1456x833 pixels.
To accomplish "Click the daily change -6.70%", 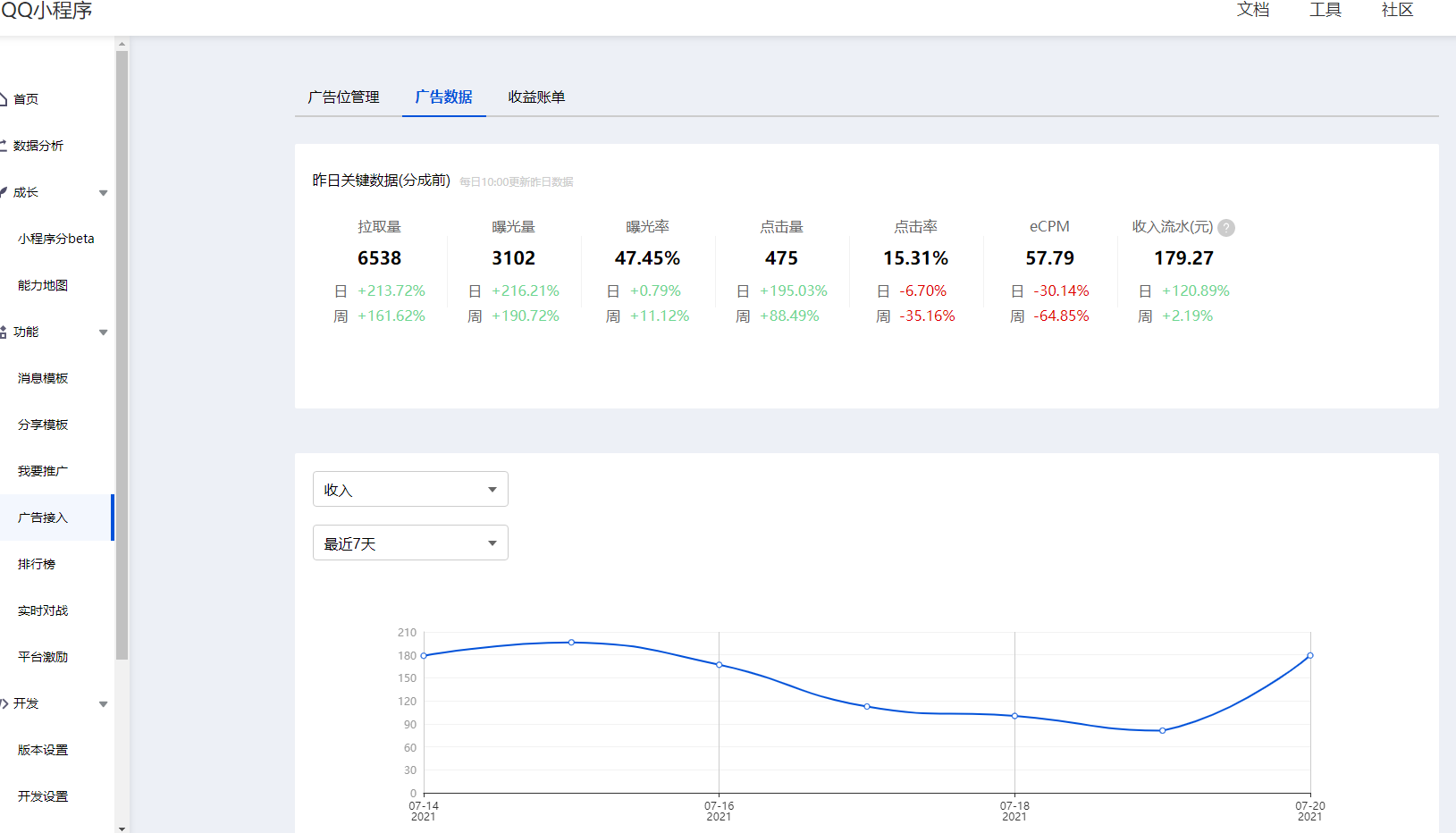I will pos(922,291).
